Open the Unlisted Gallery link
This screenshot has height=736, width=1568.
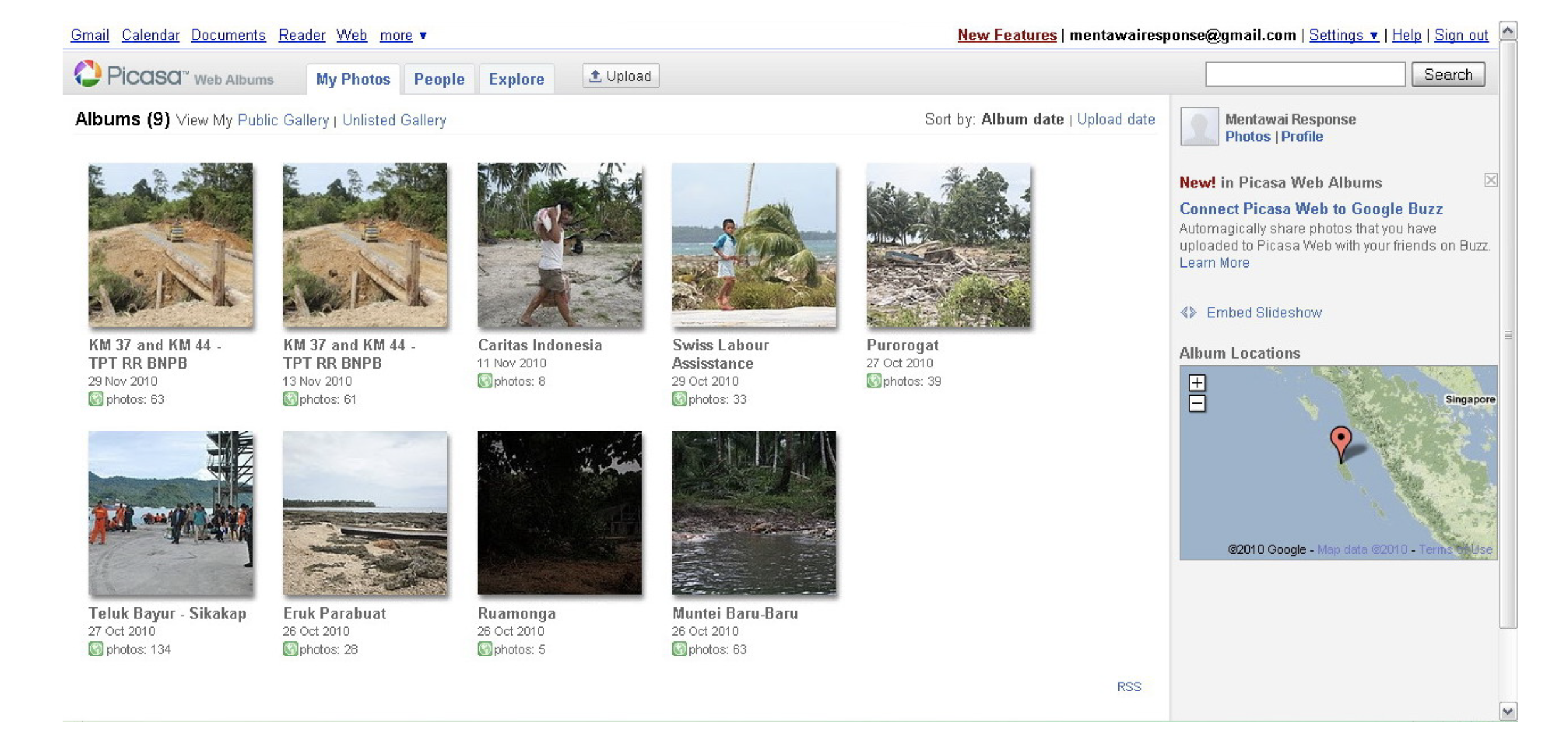[394, 120]
